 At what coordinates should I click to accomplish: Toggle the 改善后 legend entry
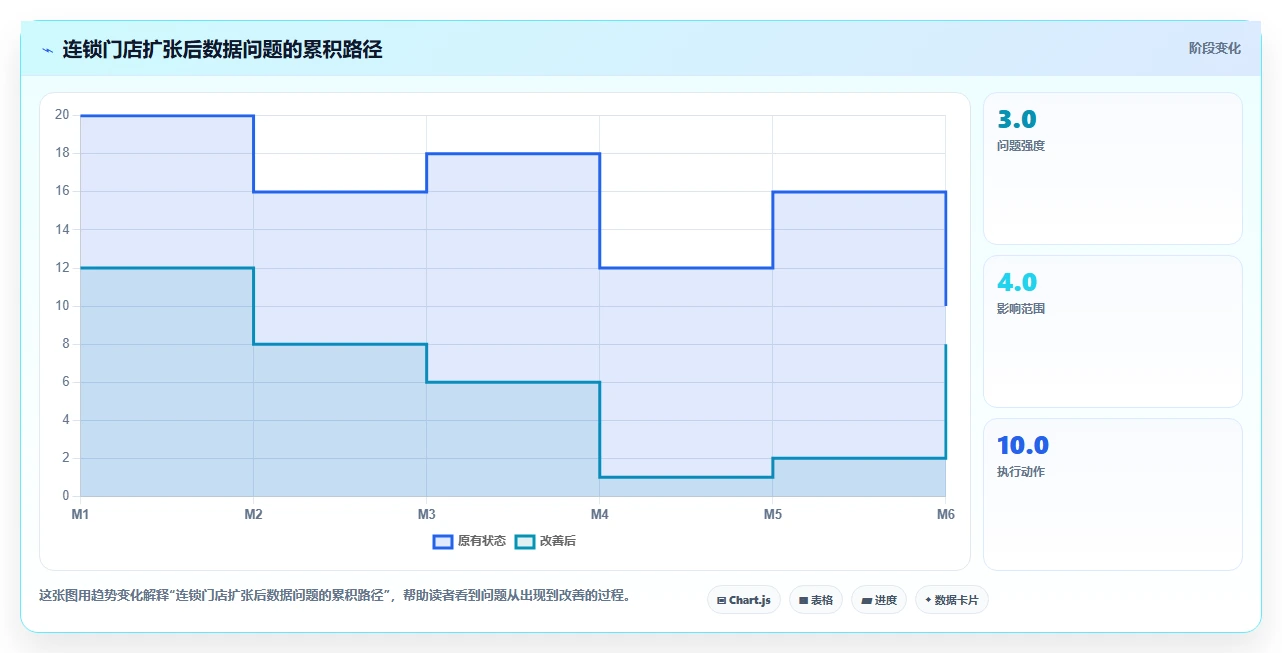click(x=545, y=541)
